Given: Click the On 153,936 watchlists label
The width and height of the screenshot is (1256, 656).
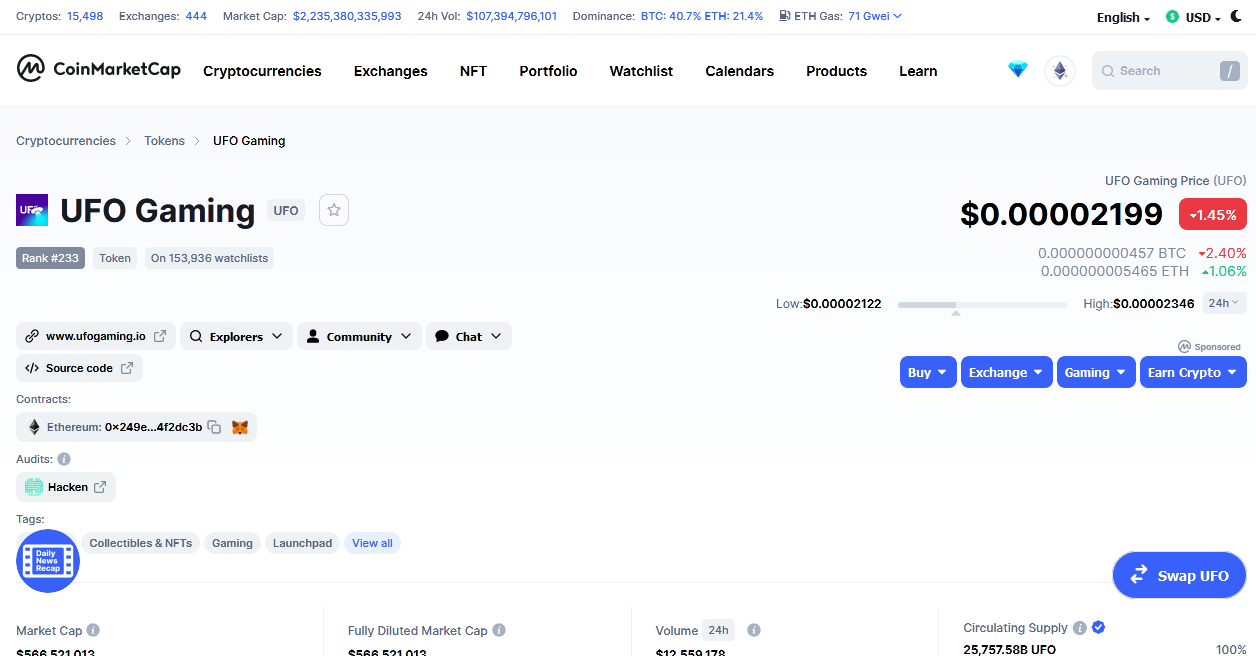Looking at the screenshot, I should pos(209,258).
